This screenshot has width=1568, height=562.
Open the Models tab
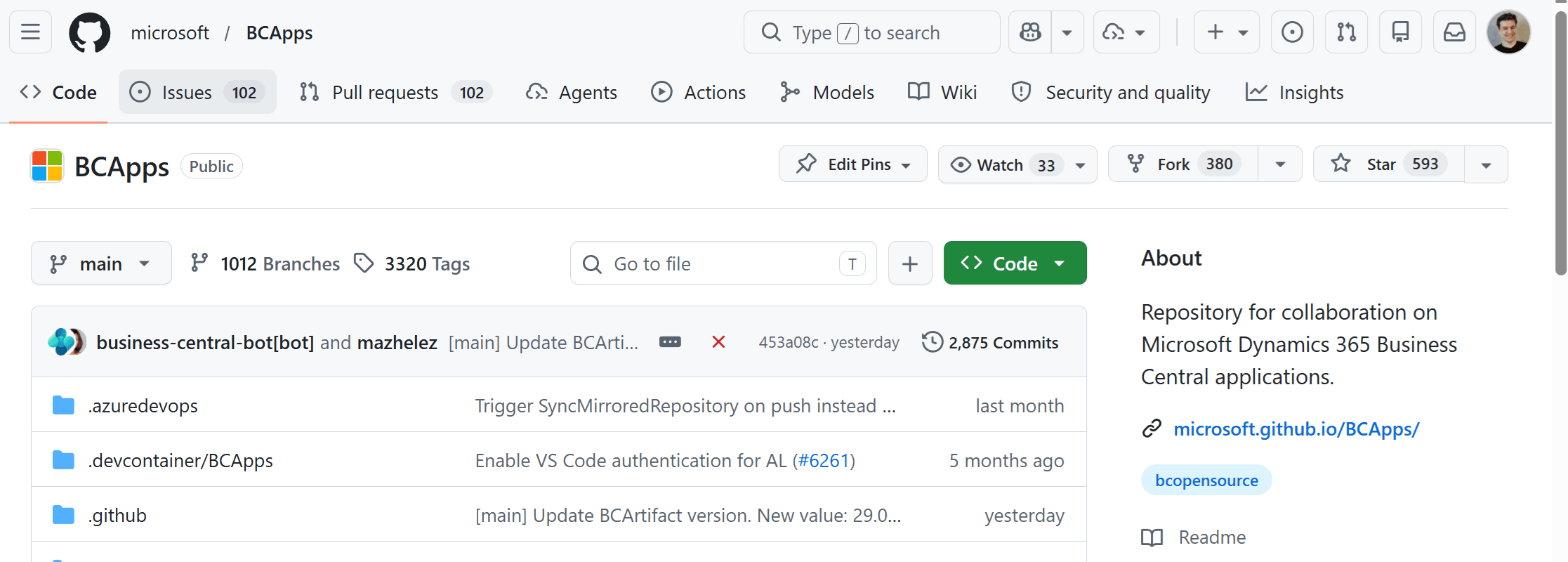tap(827, 92)
